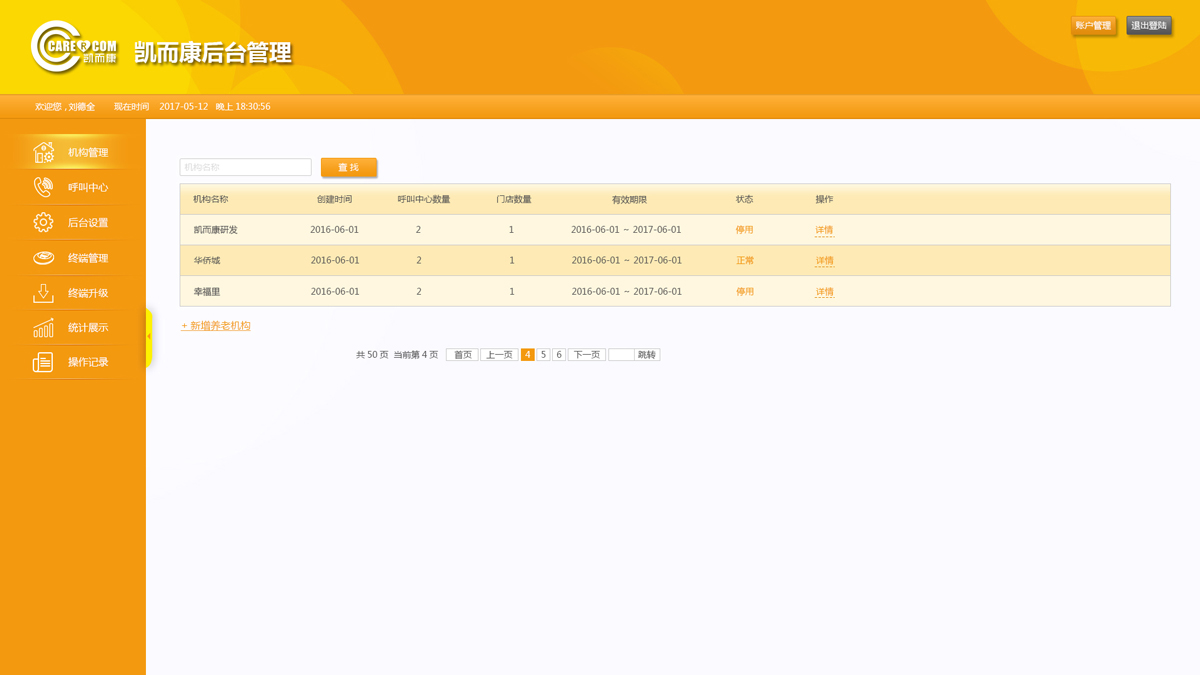Image resolution: width=1200 pixels, height=675 pixels.
Task: Click the 门店数量 column header
Action: pos(514,200)
